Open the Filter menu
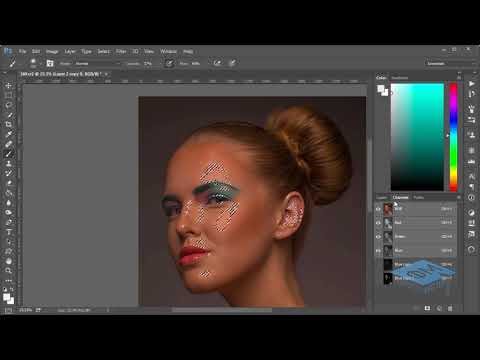The height and width of the screenshot is (360, 480). click(121, 51)
